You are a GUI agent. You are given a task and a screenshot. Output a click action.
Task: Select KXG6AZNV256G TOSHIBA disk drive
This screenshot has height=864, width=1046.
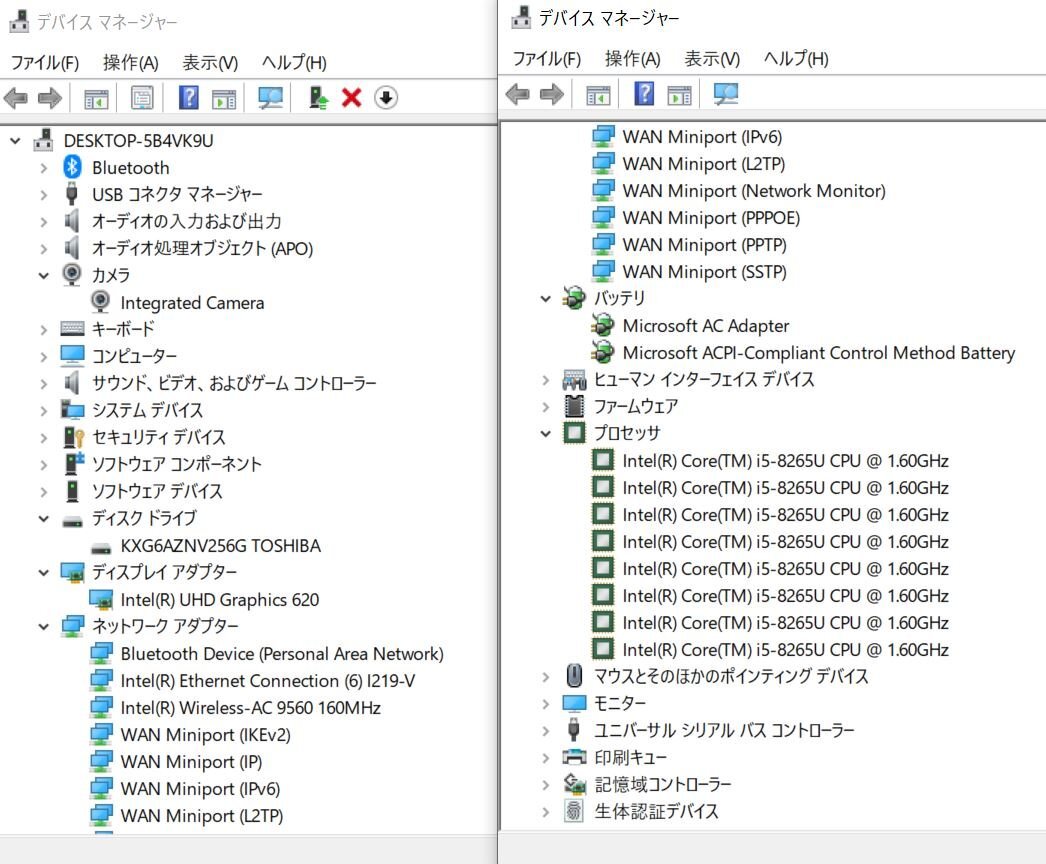(220, 546)
